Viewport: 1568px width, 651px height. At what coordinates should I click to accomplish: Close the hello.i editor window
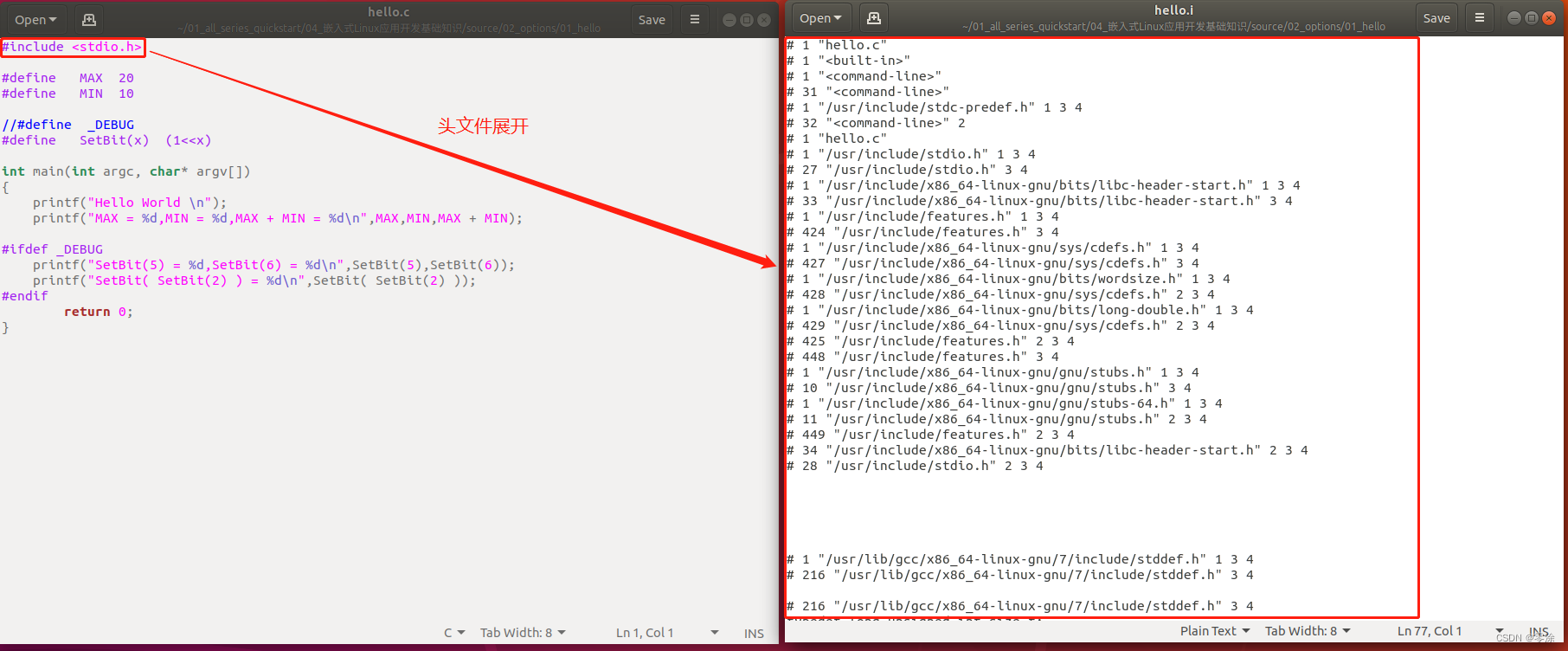click(x=1549, y=18)
